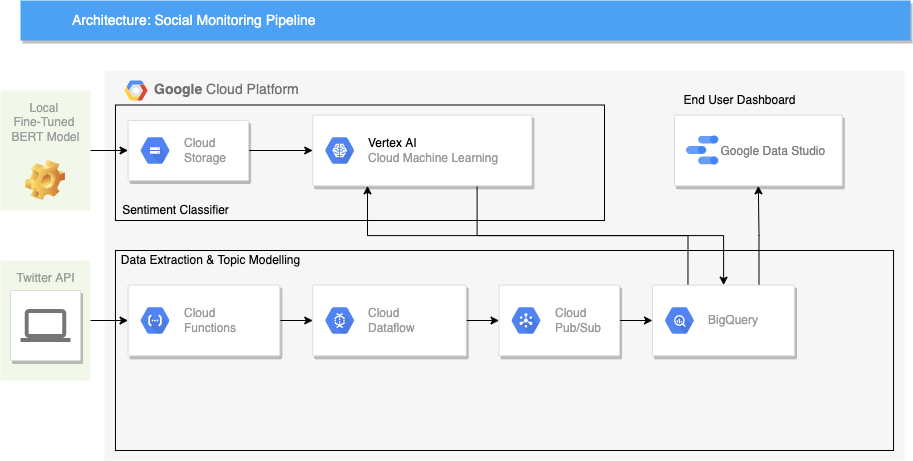The height and width of the screenshot is (461, 913).
Task: Click the Cloud Dataflow hexagon icon
Action: point(339,320)
